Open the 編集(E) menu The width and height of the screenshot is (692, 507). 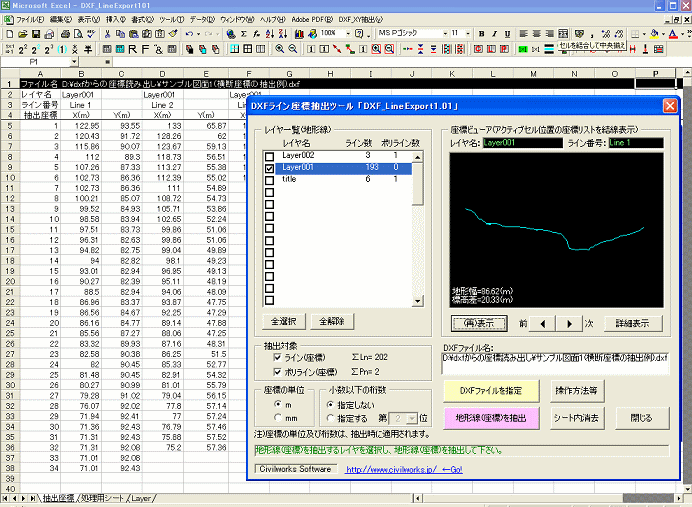coord(60,20)
